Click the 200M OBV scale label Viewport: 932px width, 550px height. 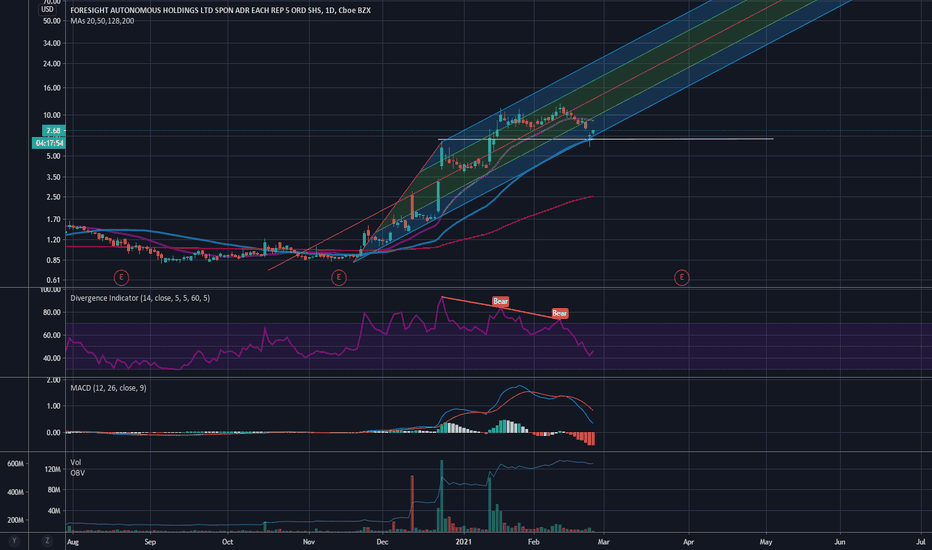pyautogui.click(x=15, y=520)
